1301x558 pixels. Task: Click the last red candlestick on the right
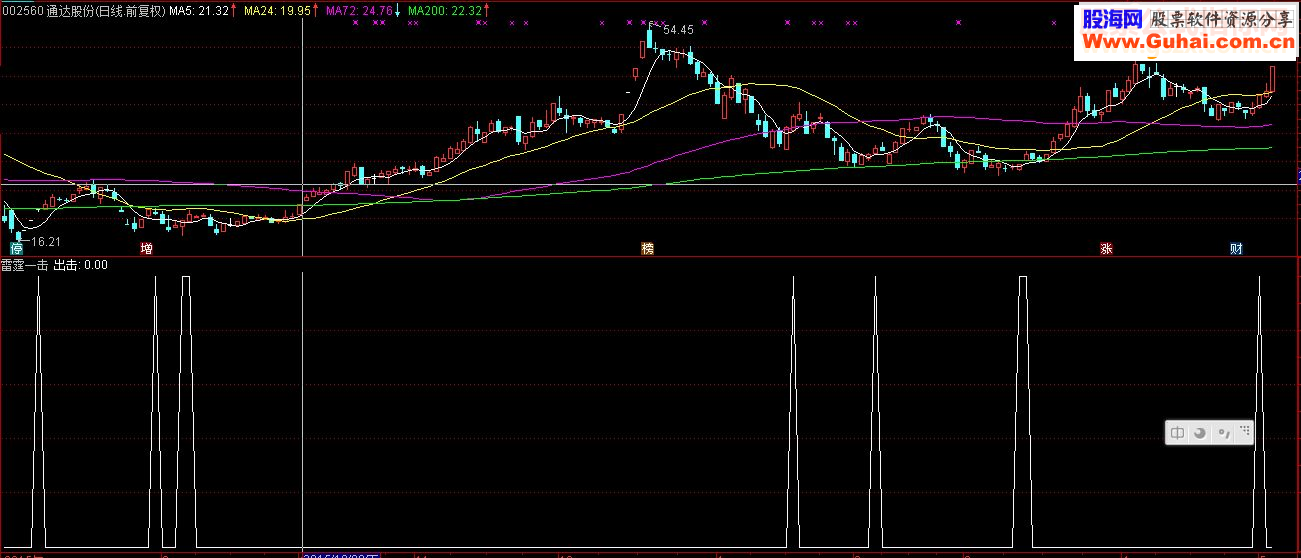point(1273,79)
